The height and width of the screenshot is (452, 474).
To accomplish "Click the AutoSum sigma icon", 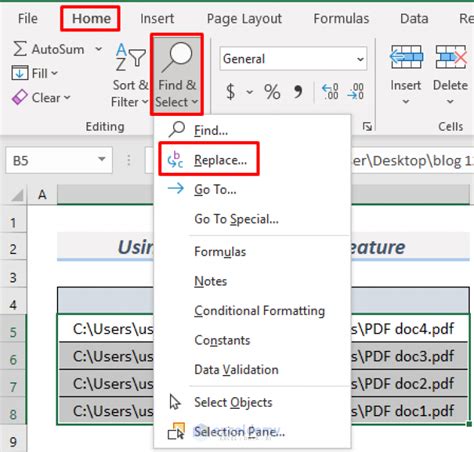I will pos(20,49).
